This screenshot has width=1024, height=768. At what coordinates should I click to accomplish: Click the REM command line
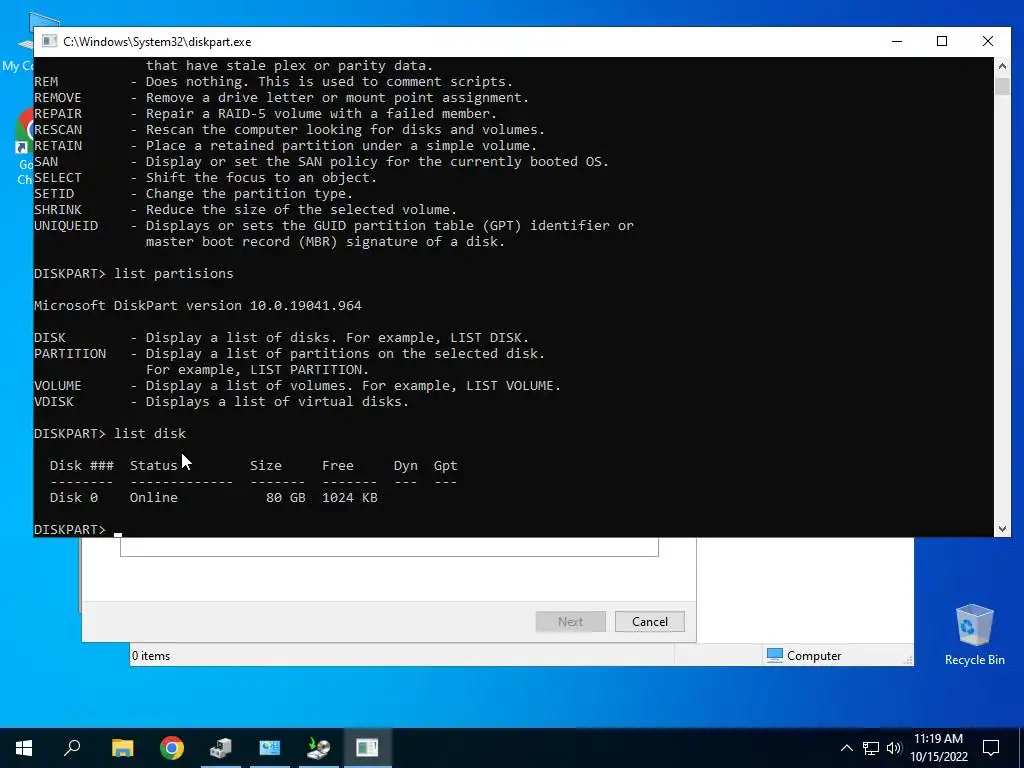[274, 81]
